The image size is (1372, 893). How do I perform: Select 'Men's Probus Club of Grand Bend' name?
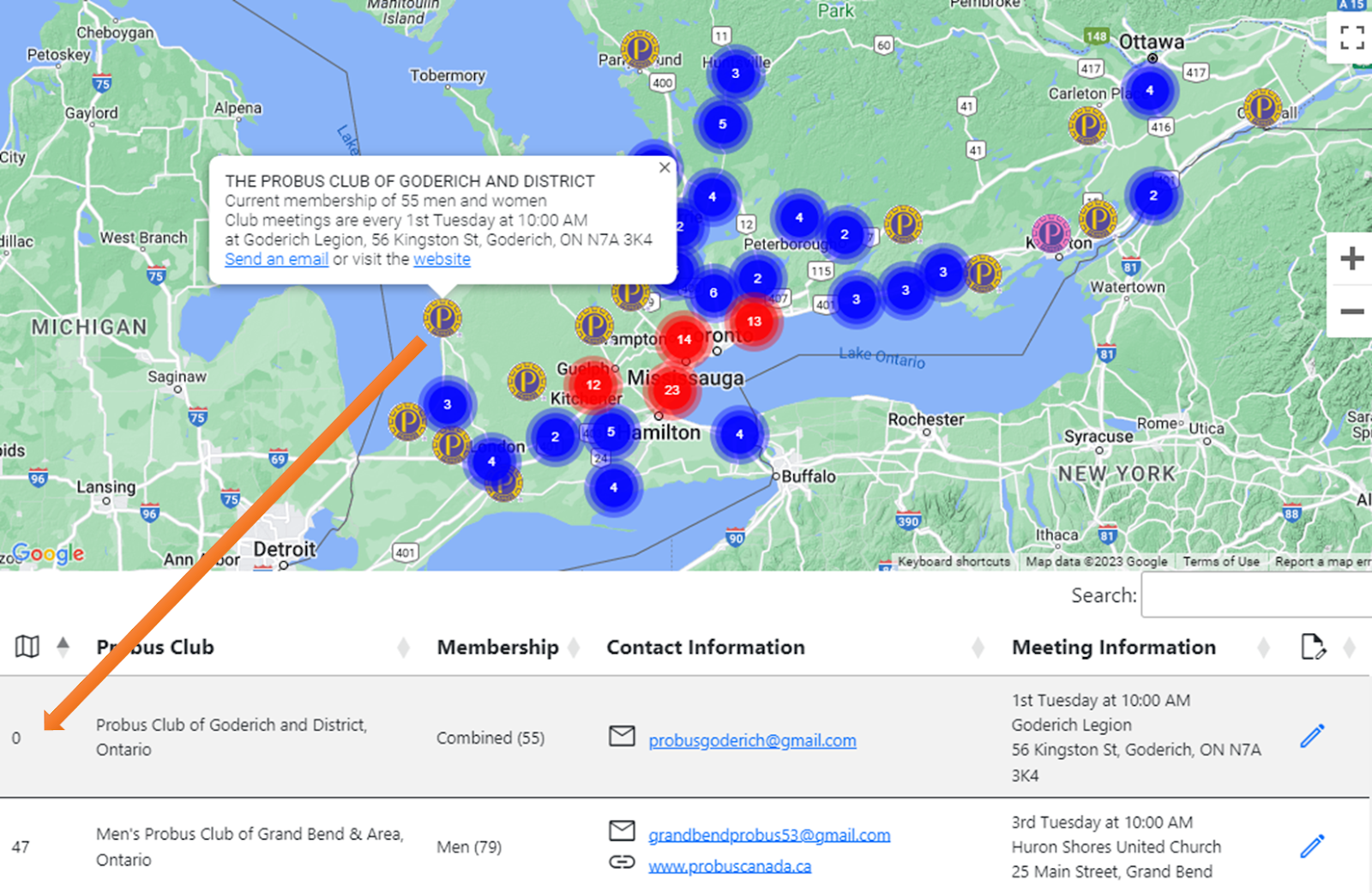point(250,847)
